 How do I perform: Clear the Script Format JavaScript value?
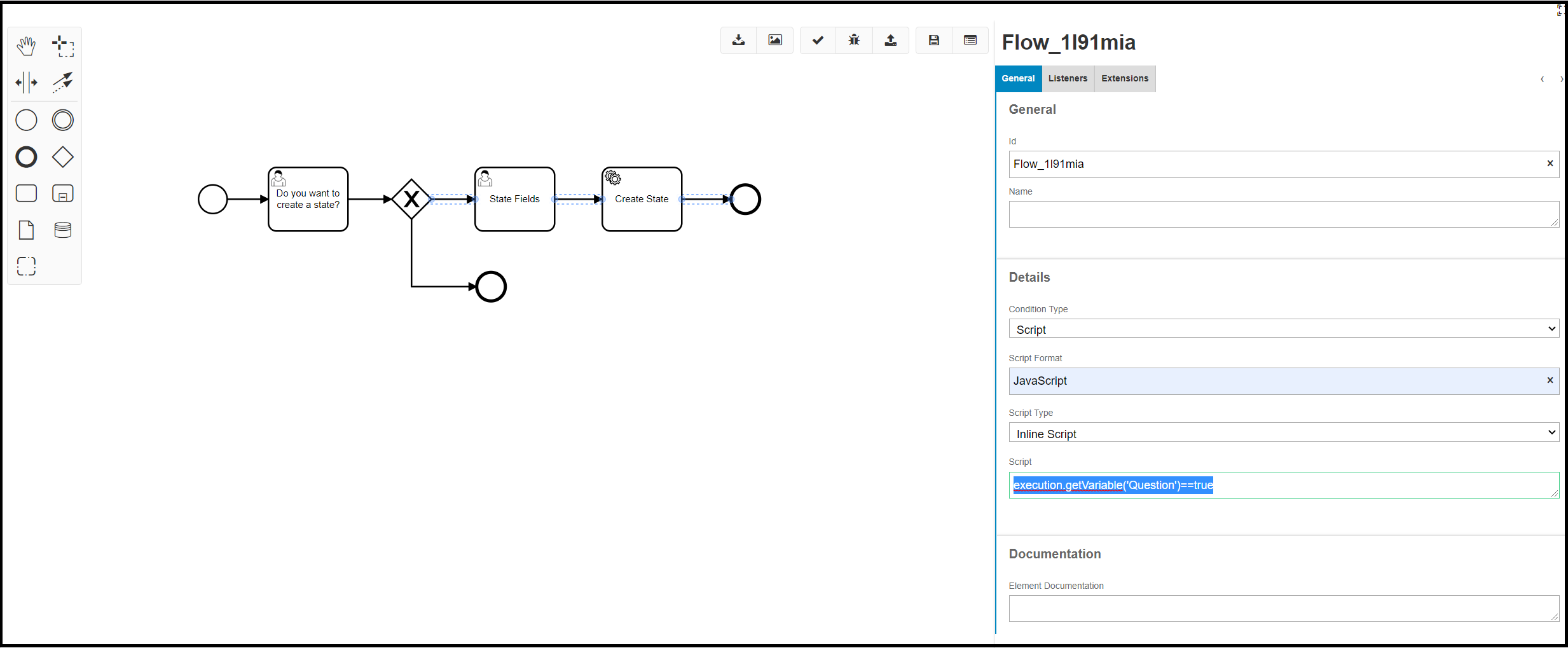1550,380
